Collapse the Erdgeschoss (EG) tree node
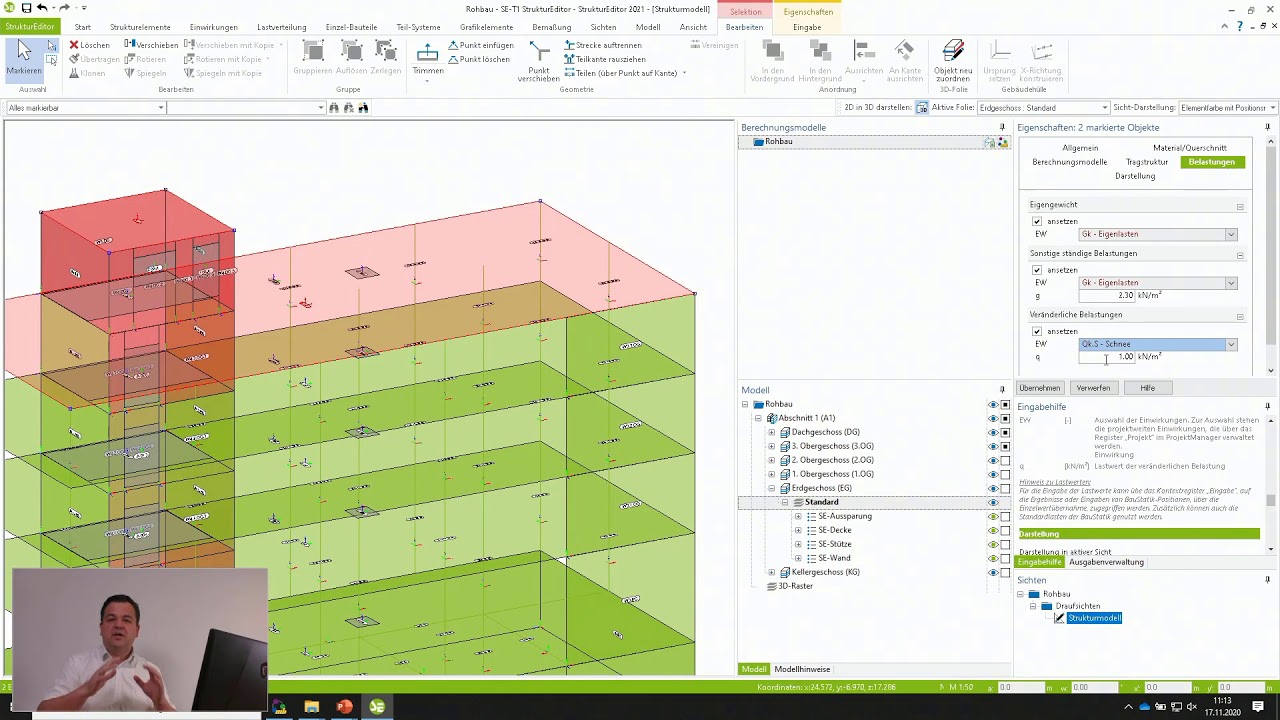This screenshot has width=1280, height=720. (x=771, y=488)
